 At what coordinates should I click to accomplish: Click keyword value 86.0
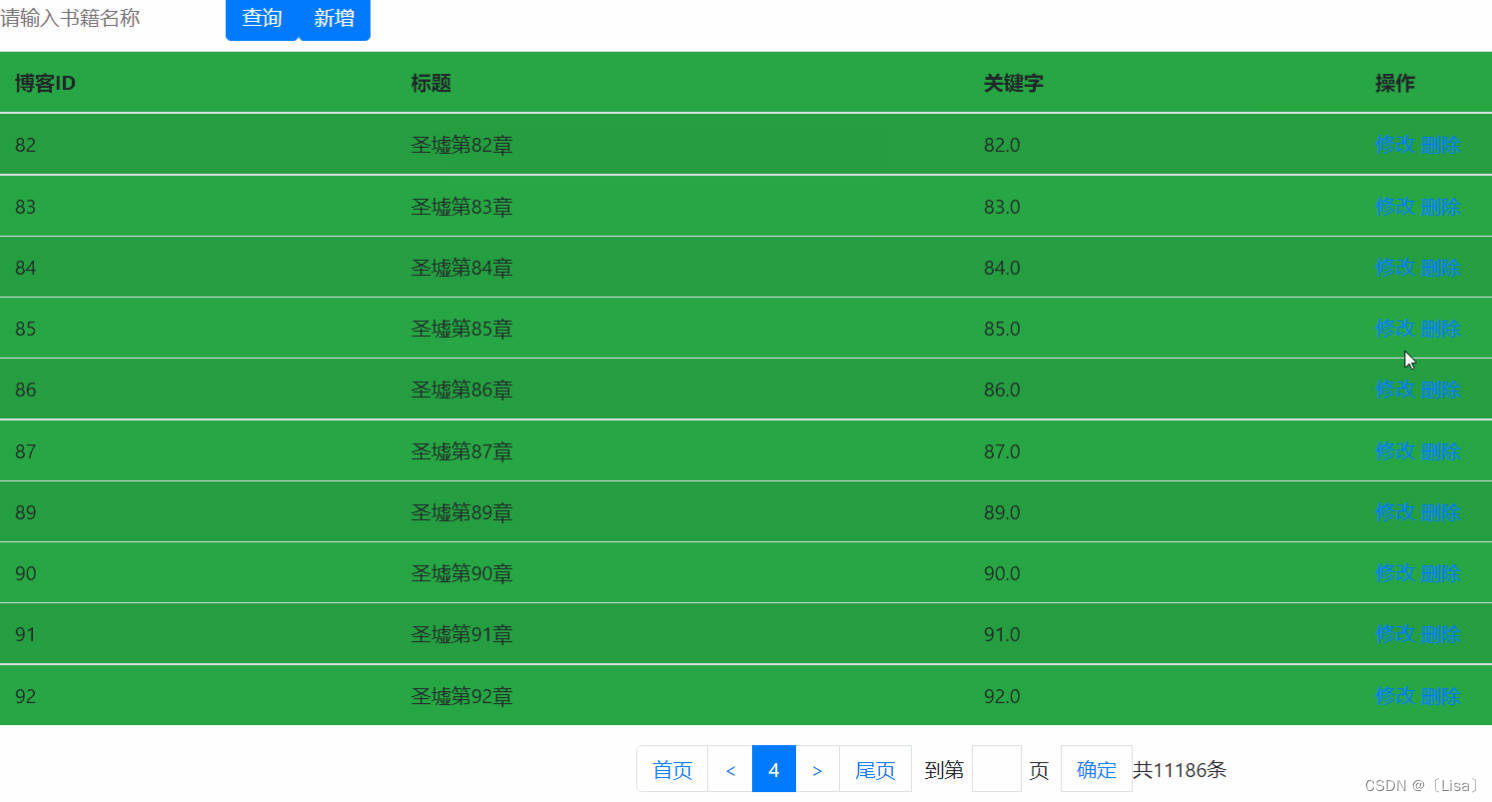(1002, 390)
